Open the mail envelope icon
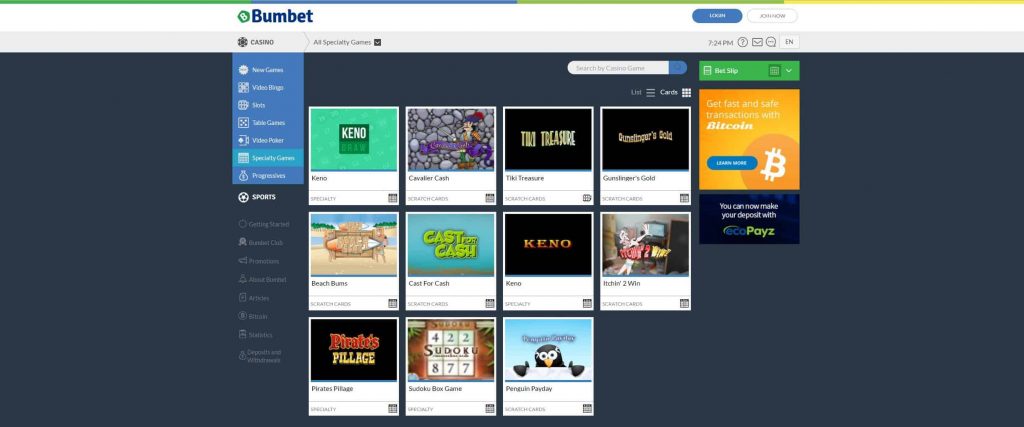Screen dimensions: 1024x427 click(x=757, y=42)
